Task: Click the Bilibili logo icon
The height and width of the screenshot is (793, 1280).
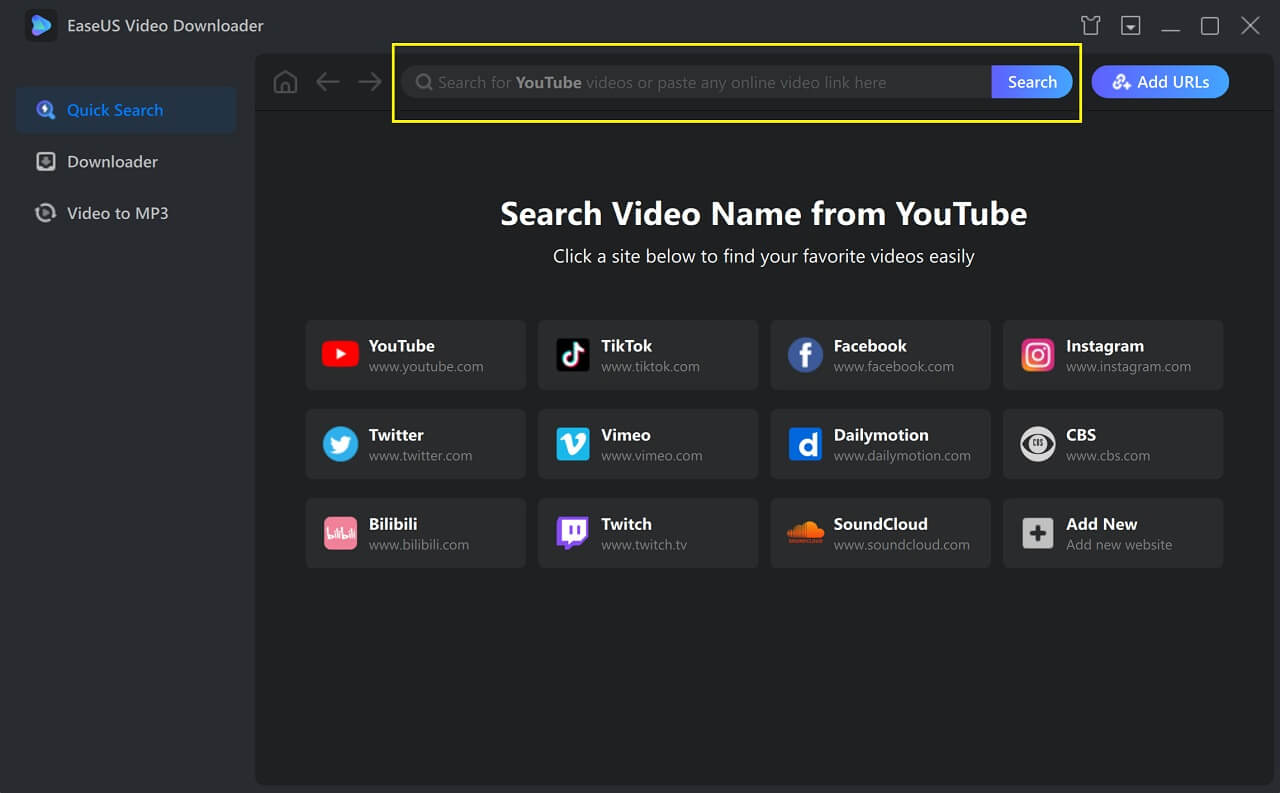Action: pyautogui.click(x=340, y=532)
